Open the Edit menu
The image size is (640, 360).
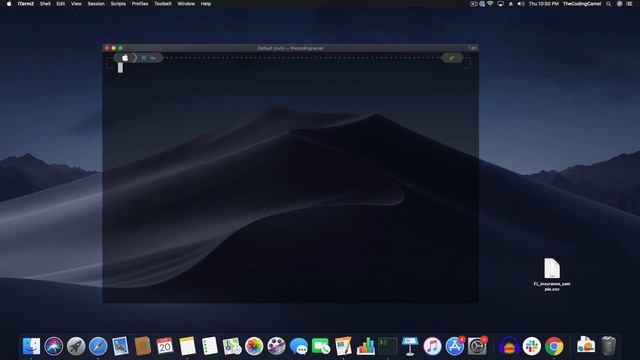[x=61, y=4]
